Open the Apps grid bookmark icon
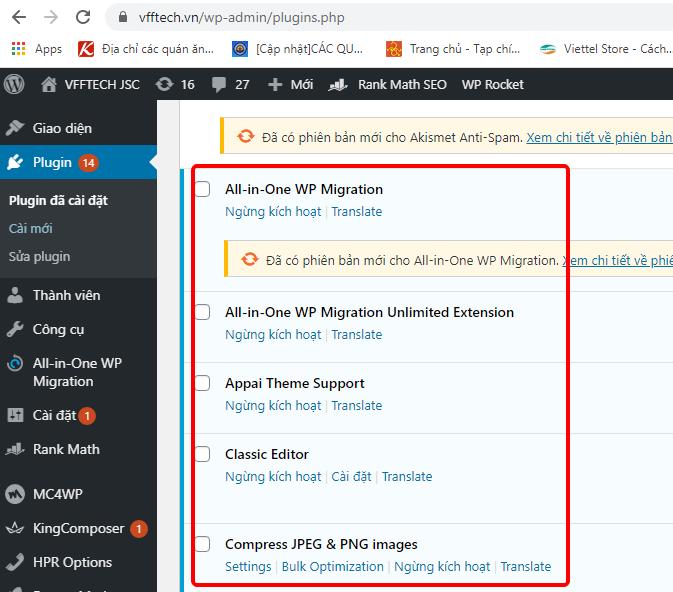 pos(18,49)
